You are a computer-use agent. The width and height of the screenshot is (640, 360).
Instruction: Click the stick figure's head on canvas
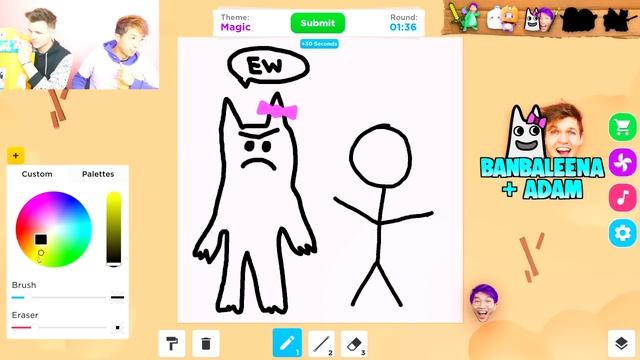(380, 156)
